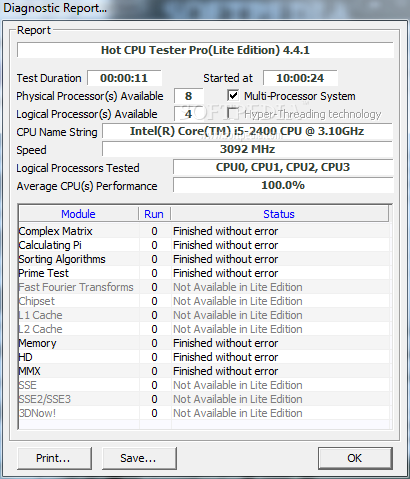Sort by the Module column header

pyautogui.click(x=78, y=214)
